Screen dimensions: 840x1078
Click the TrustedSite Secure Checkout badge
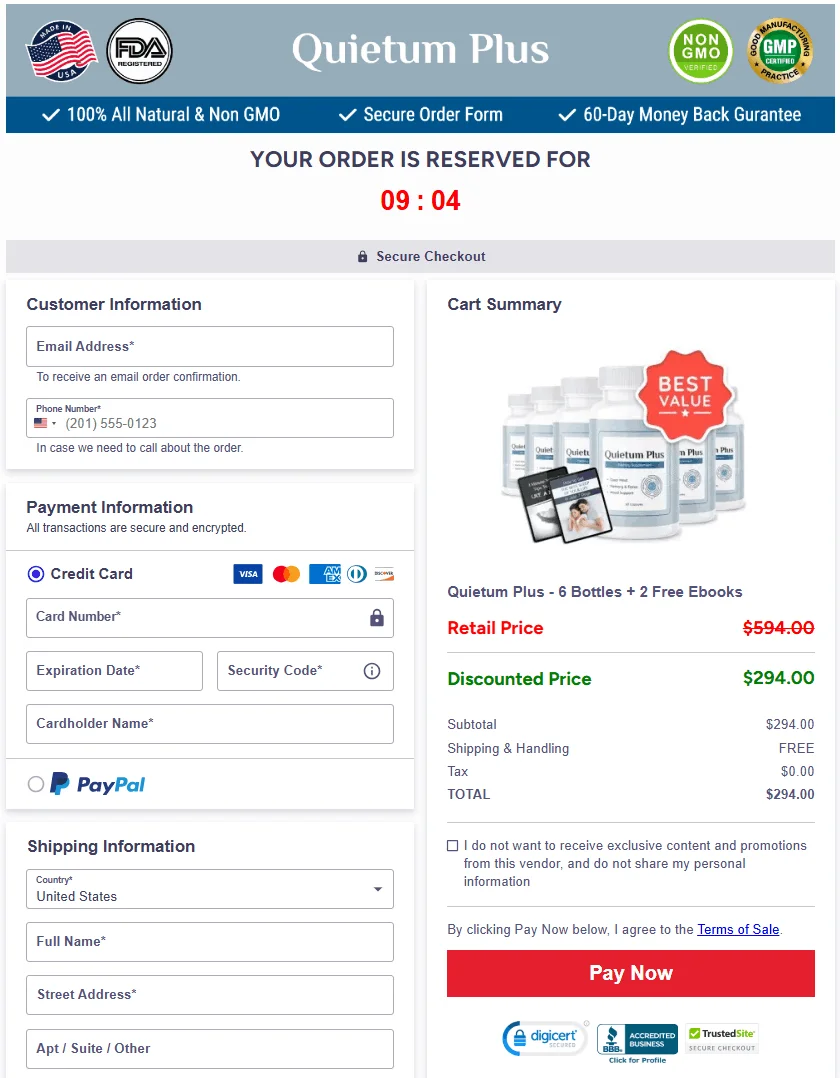(721, 1038)
